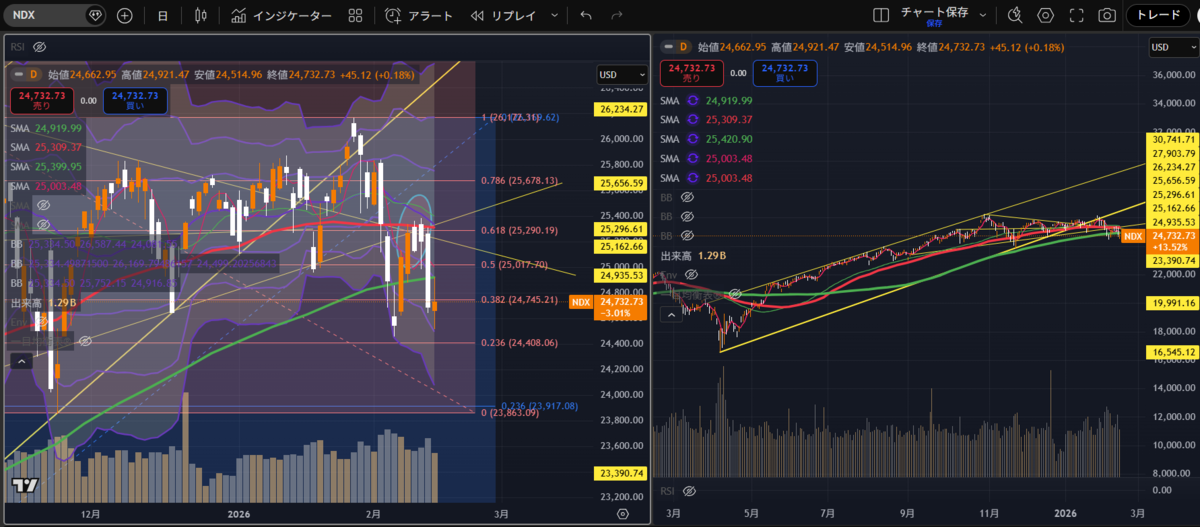Open chart settings hexagon icon

click(x=1046, y=16)
